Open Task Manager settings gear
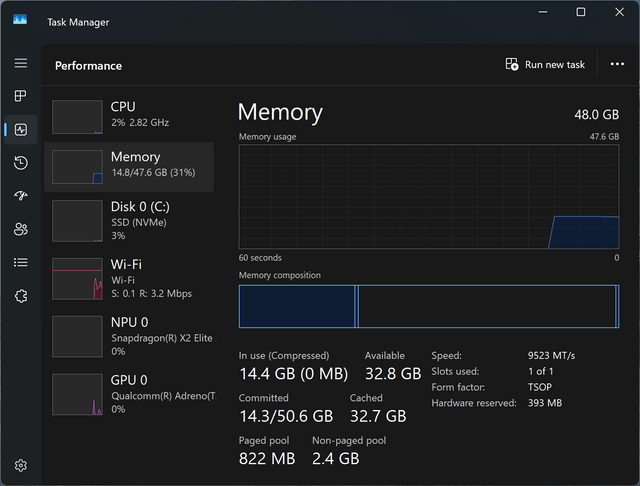640x486 pixels. click(21, 465)
